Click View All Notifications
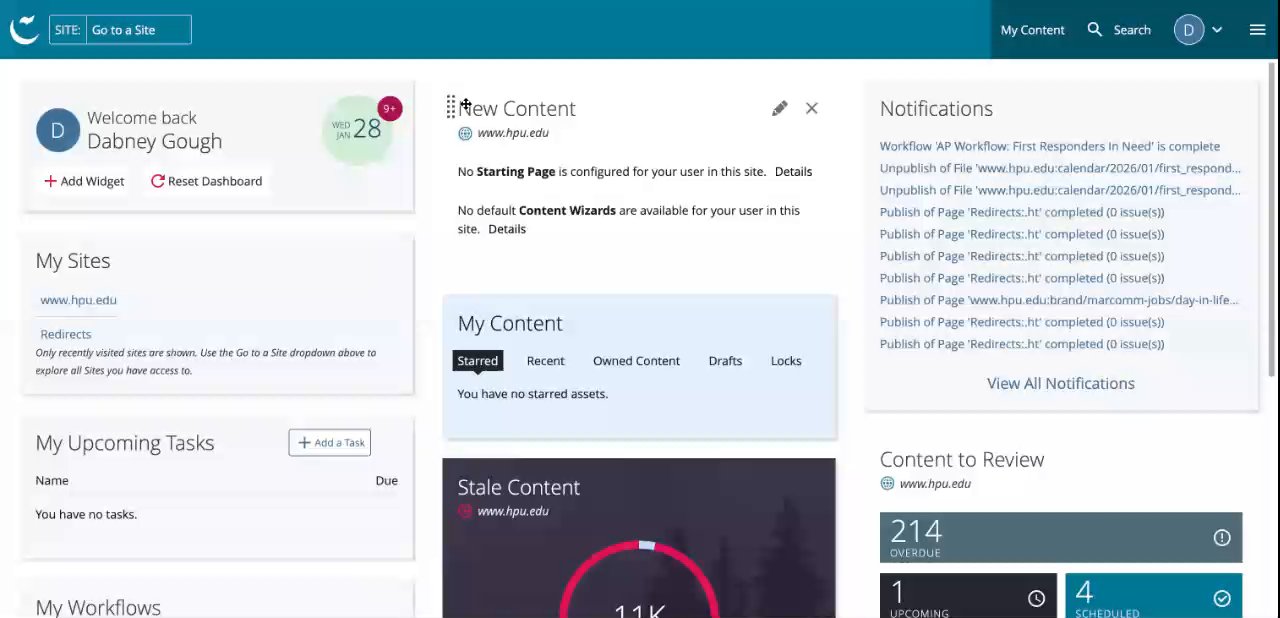This screenshot has width=1280, height=618. 1060,384
